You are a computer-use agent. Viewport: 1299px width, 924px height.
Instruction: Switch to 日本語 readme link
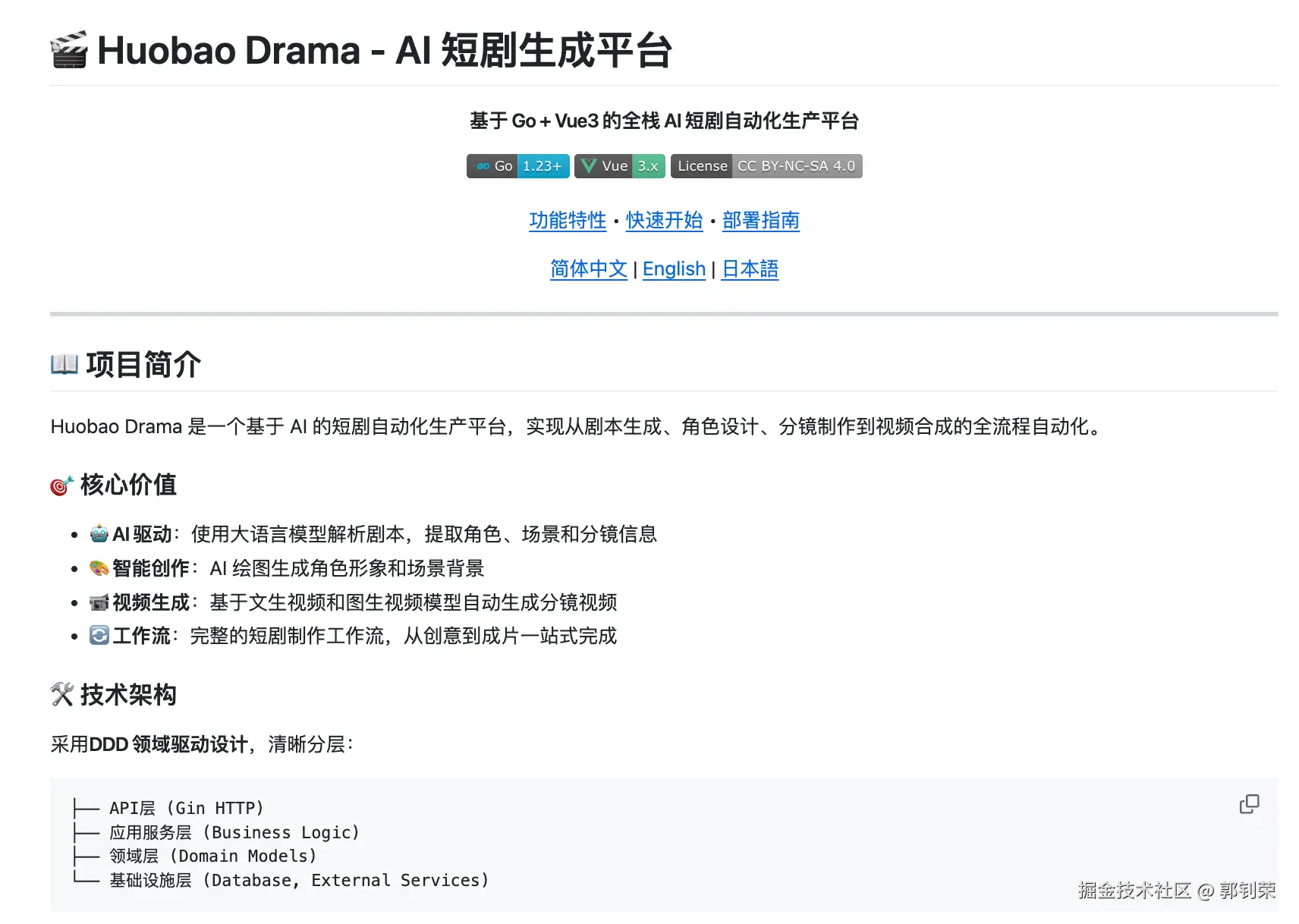click(750, 269)
